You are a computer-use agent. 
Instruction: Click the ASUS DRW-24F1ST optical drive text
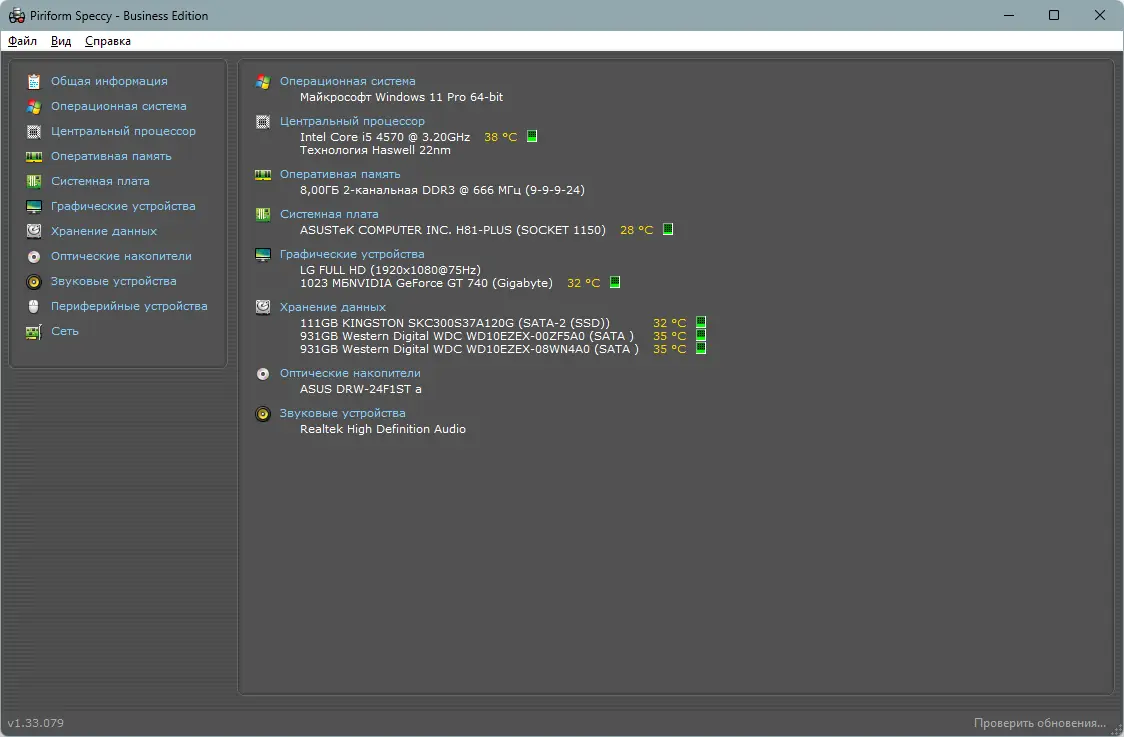click(x=361, y=389)
